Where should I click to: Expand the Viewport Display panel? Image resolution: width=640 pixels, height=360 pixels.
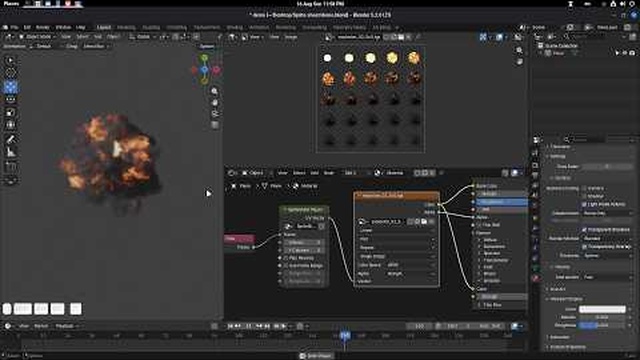(x=565, y=299)
